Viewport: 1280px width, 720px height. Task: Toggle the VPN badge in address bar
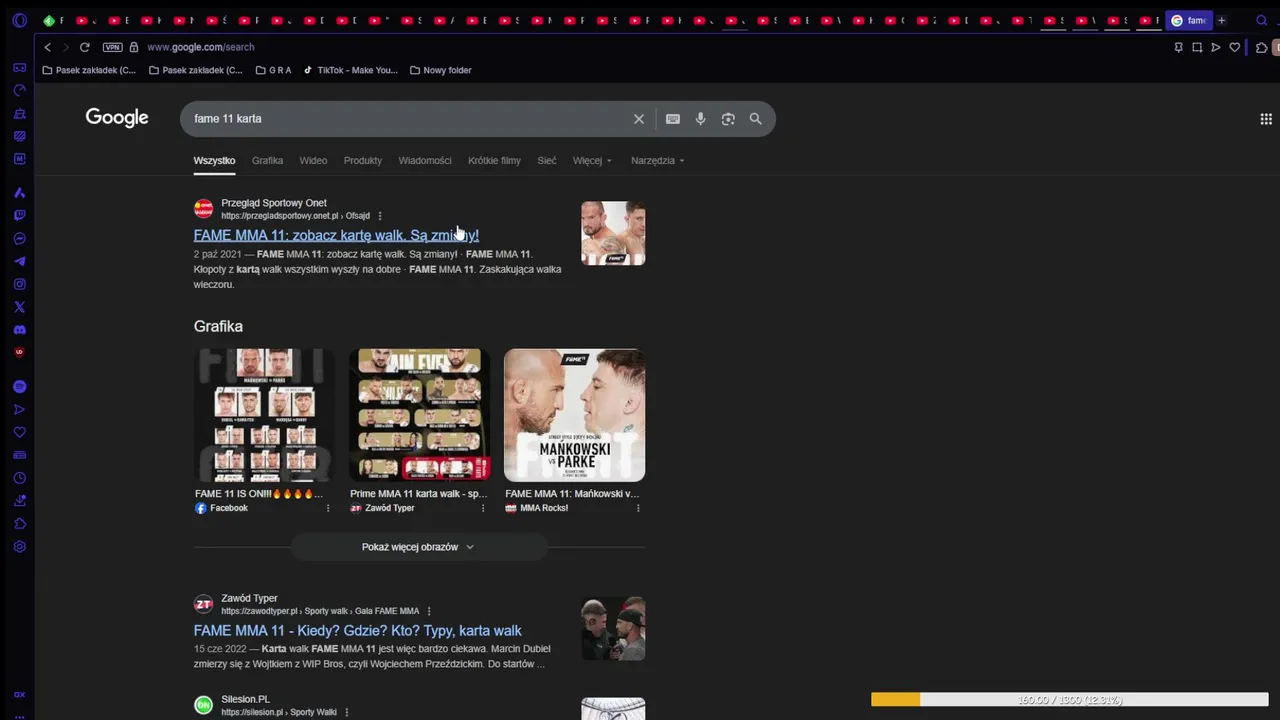[112, 47]
